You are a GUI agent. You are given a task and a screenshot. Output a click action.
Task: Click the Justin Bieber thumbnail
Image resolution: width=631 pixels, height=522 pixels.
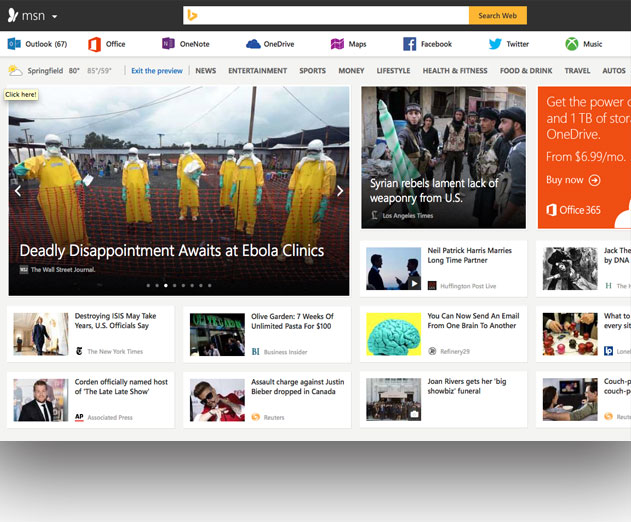click(217, 400)
